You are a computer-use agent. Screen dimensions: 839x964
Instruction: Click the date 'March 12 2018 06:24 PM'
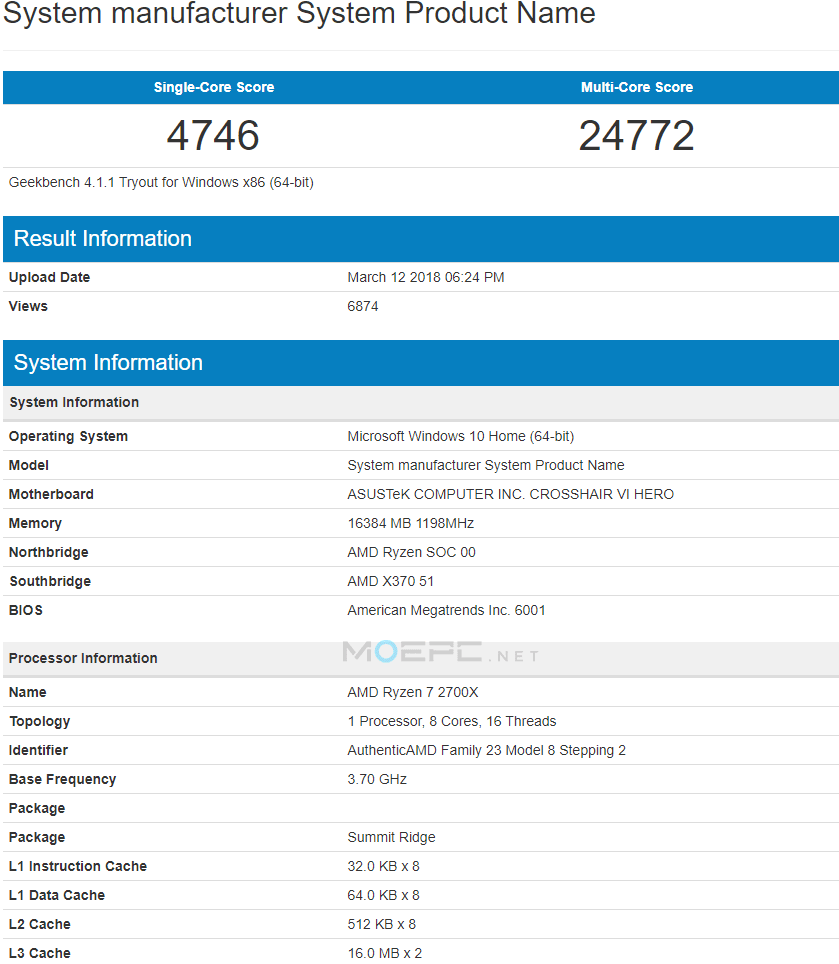[426, 277]
